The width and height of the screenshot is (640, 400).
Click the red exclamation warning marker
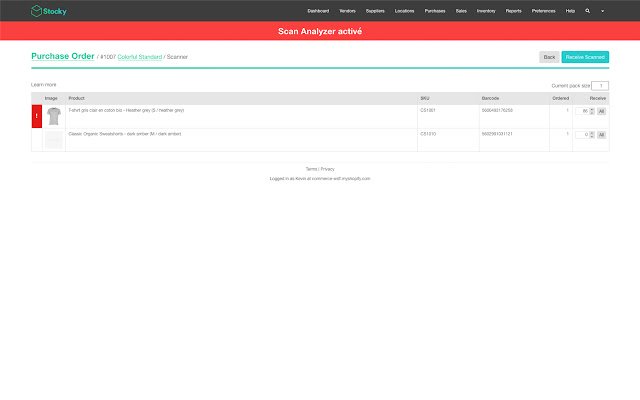[37, 116]
